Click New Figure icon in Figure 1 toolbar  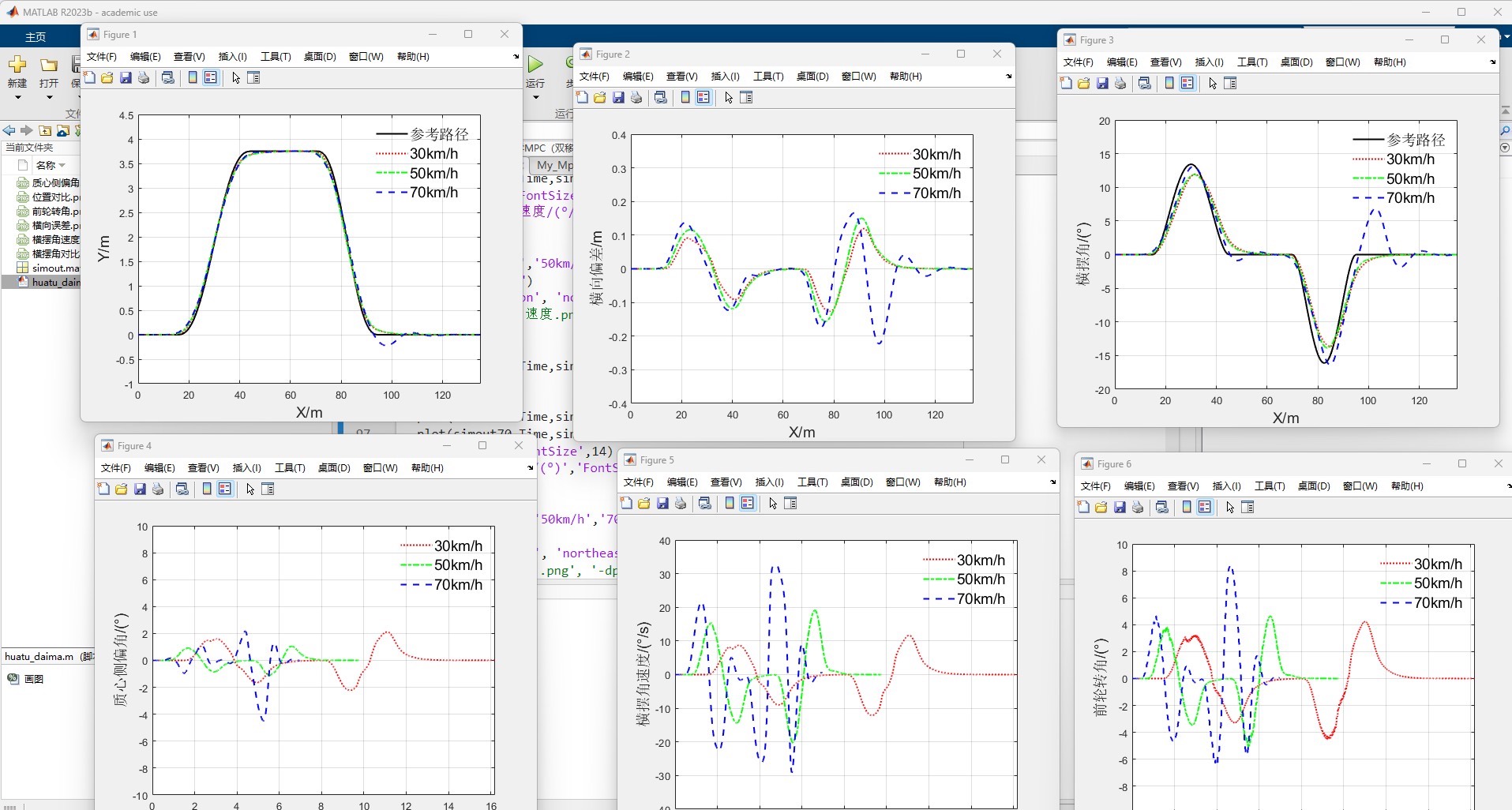[89, 77]
